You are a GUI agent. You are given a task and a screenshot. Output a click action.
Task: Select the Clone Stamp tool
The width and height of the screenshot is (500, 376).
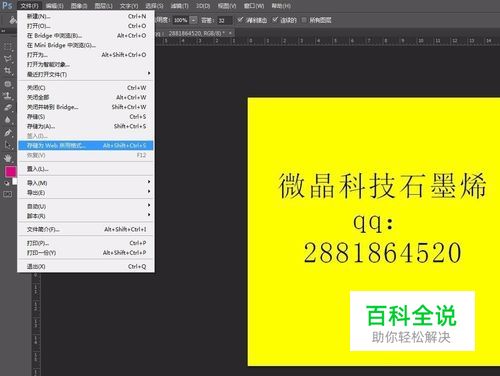pyautogui.click(x=8, y=95)
